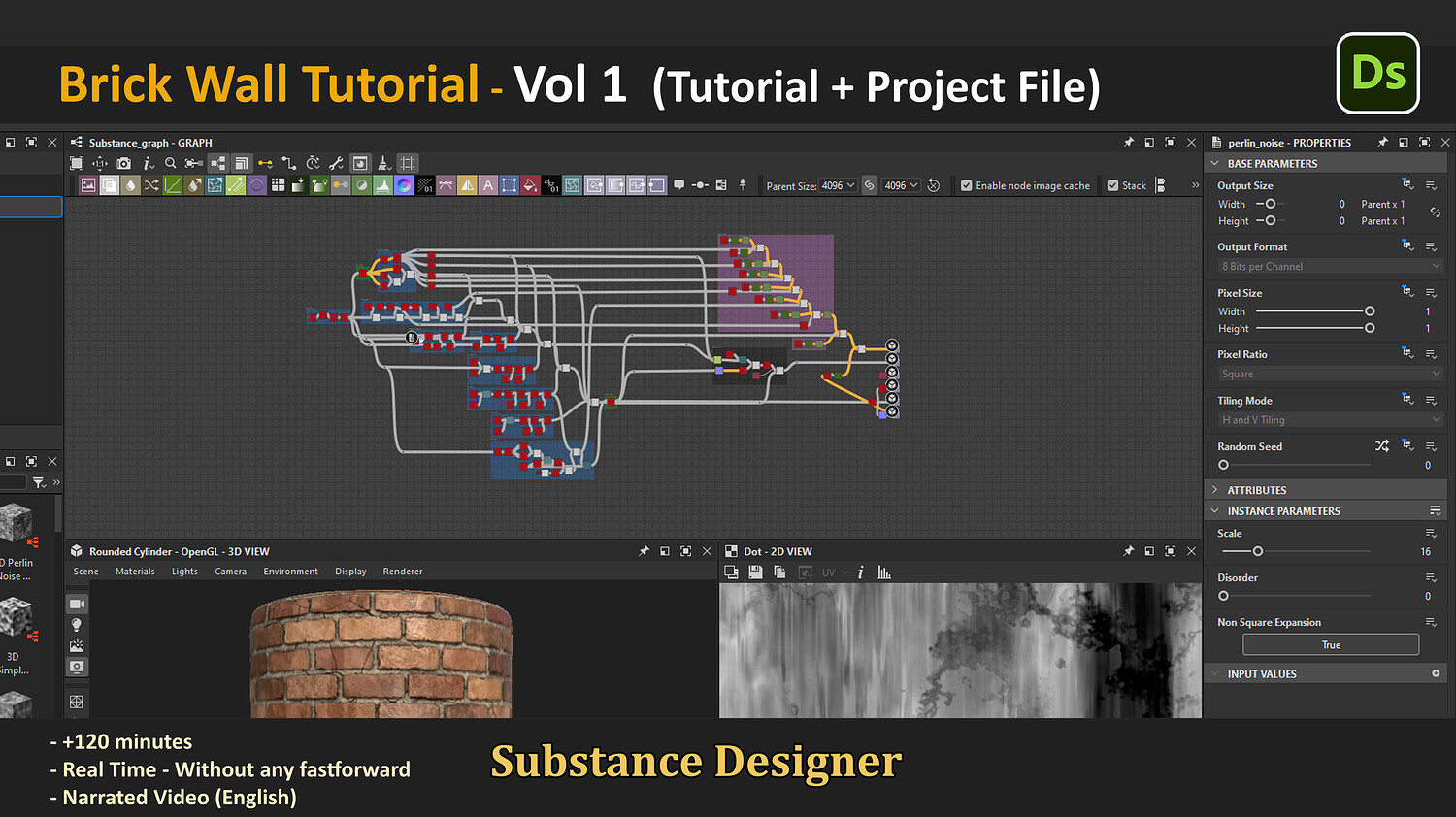The image size is (1456, 817).
Task: Open the Lights menu in 3D view
Action: [x=184, y=572]
